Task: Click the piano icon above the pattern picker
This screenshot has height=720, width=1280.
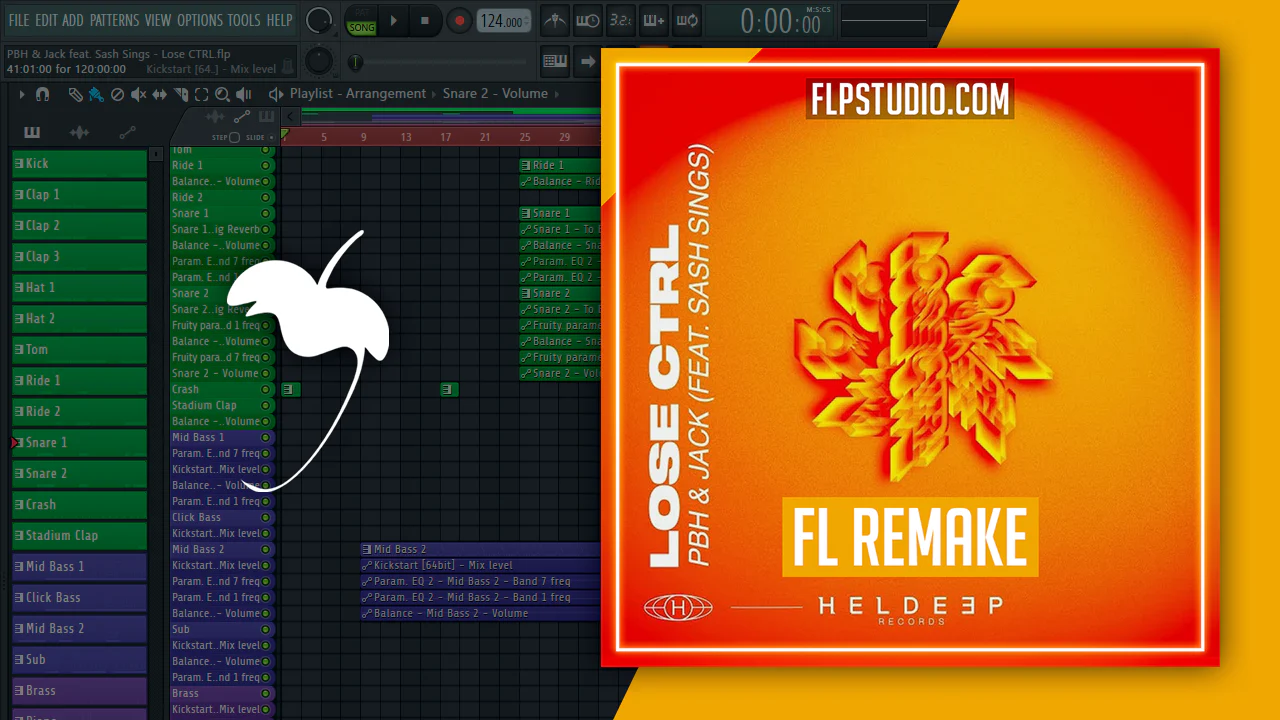Action: point(32,132)
